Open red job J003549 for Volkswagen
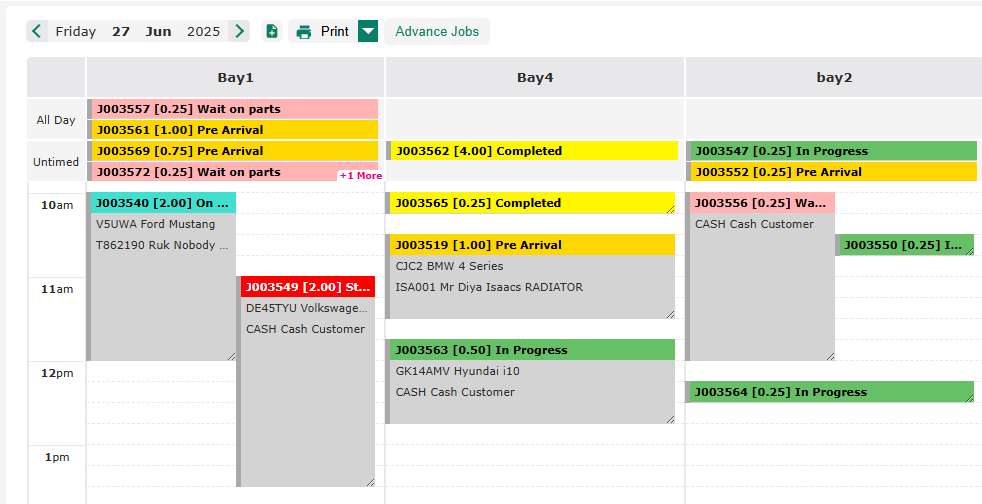This screenshot has width=982, height=504. [x=307, y=287]
